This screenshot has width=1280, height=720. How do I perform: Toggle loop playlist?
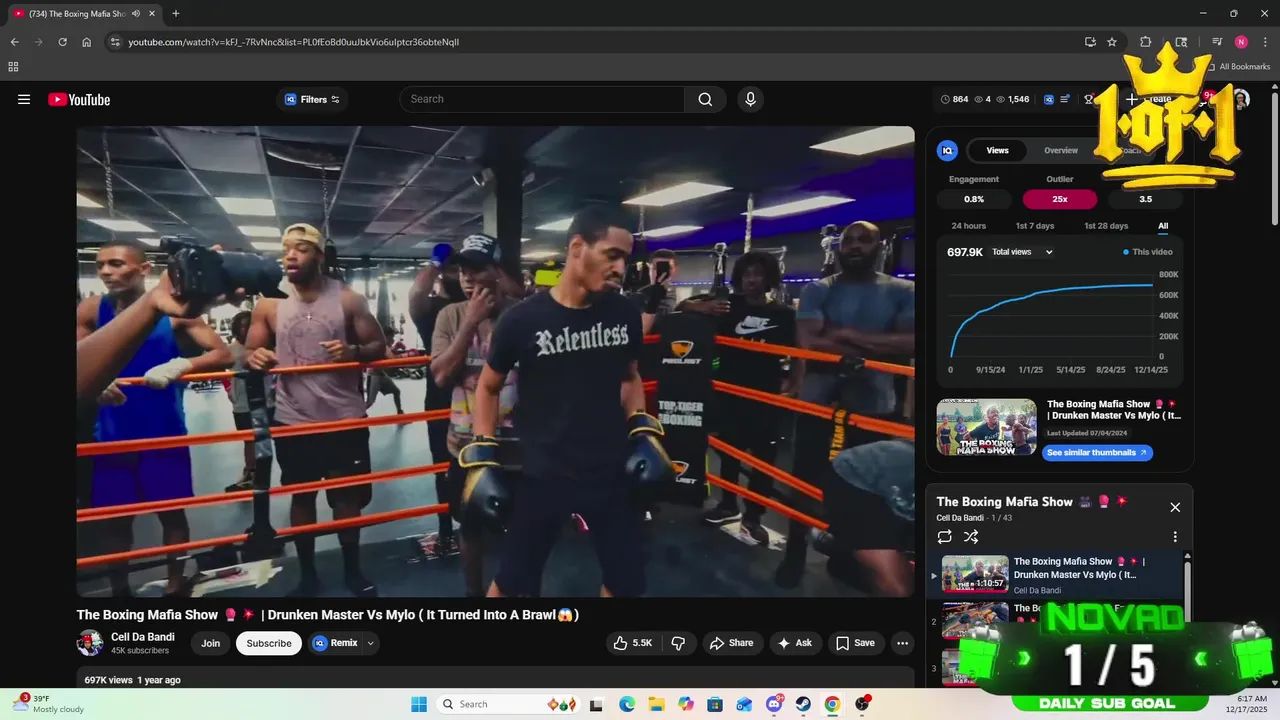click(945, 537)
